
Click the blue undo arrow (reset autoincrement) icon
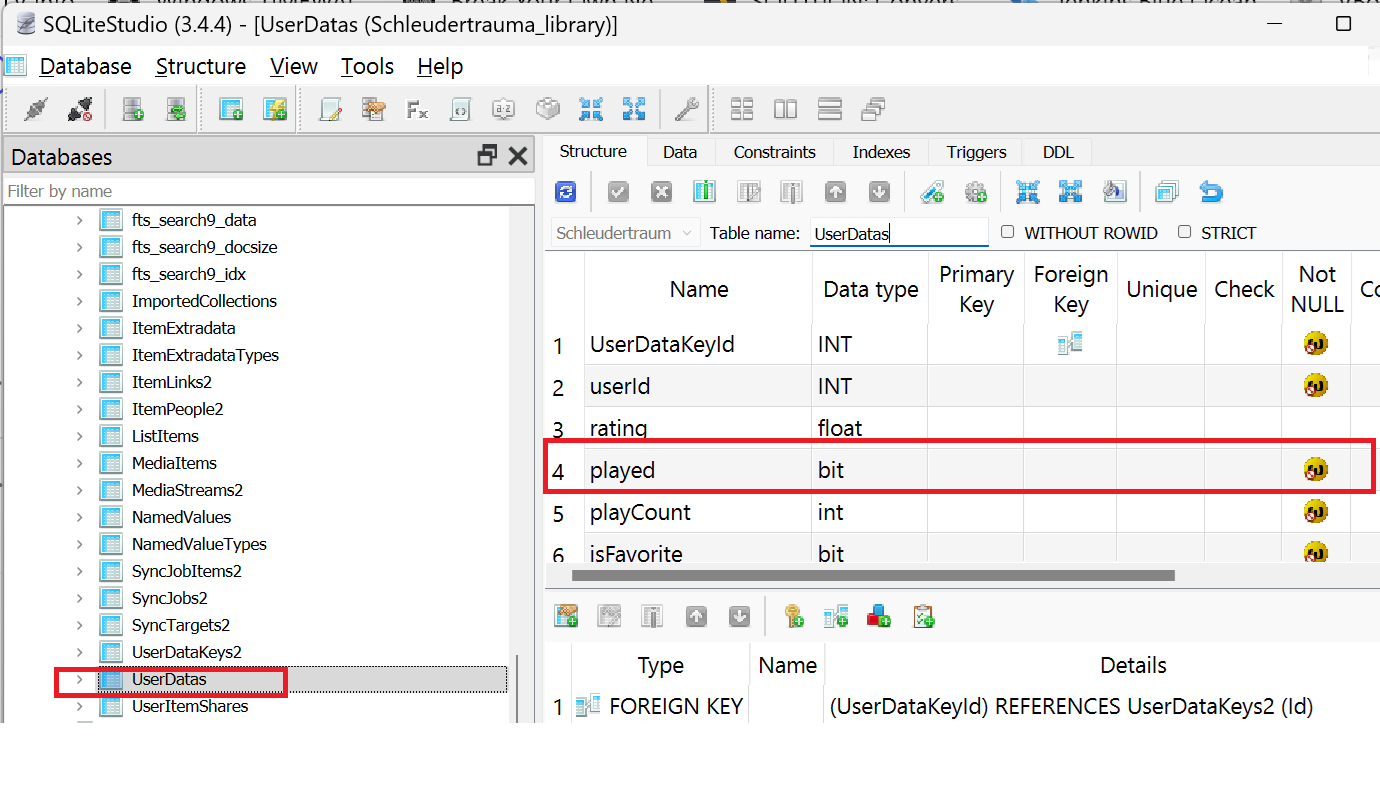1211,192
